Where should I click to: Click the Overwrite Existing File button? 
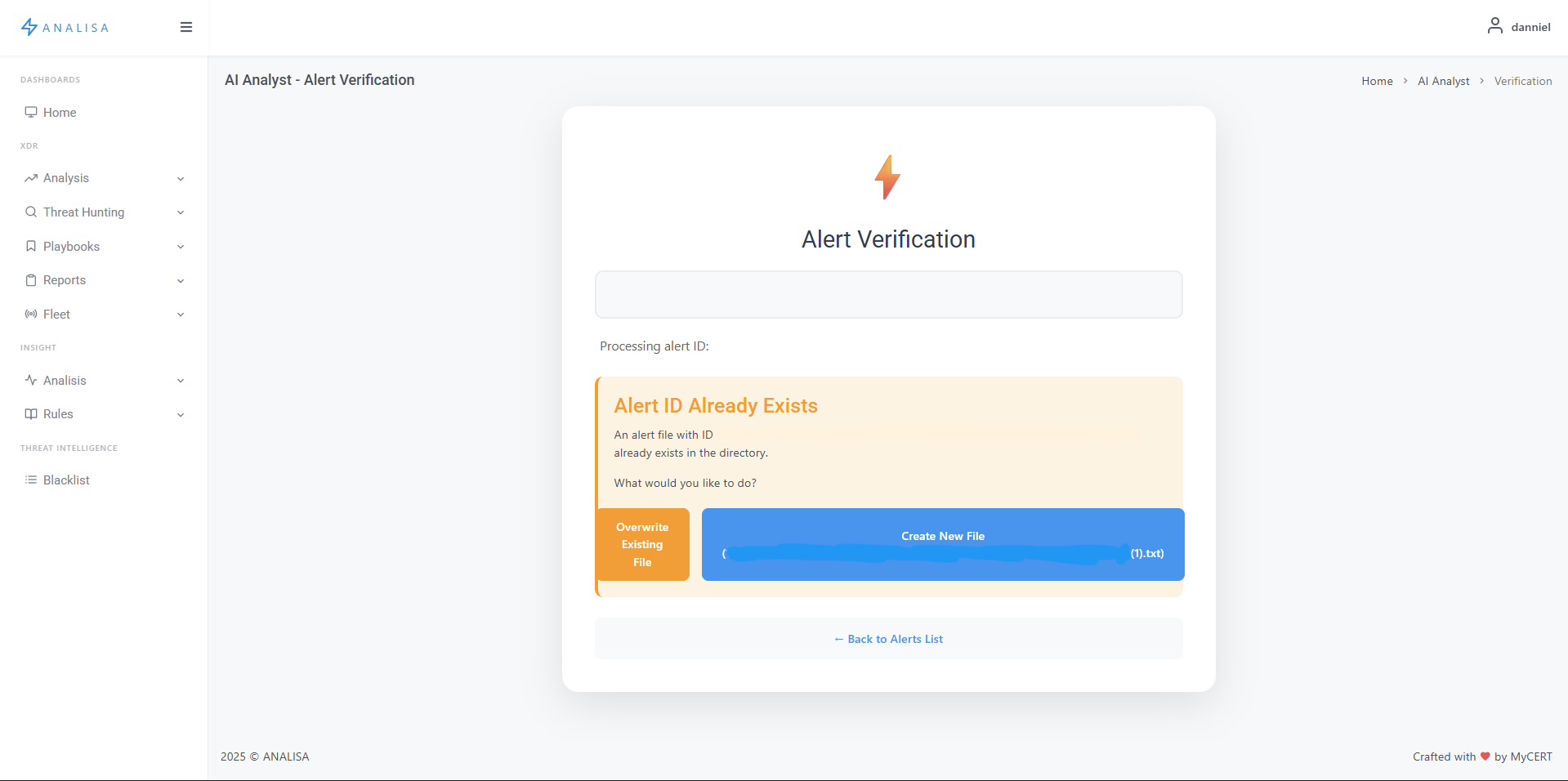[642, 544]
